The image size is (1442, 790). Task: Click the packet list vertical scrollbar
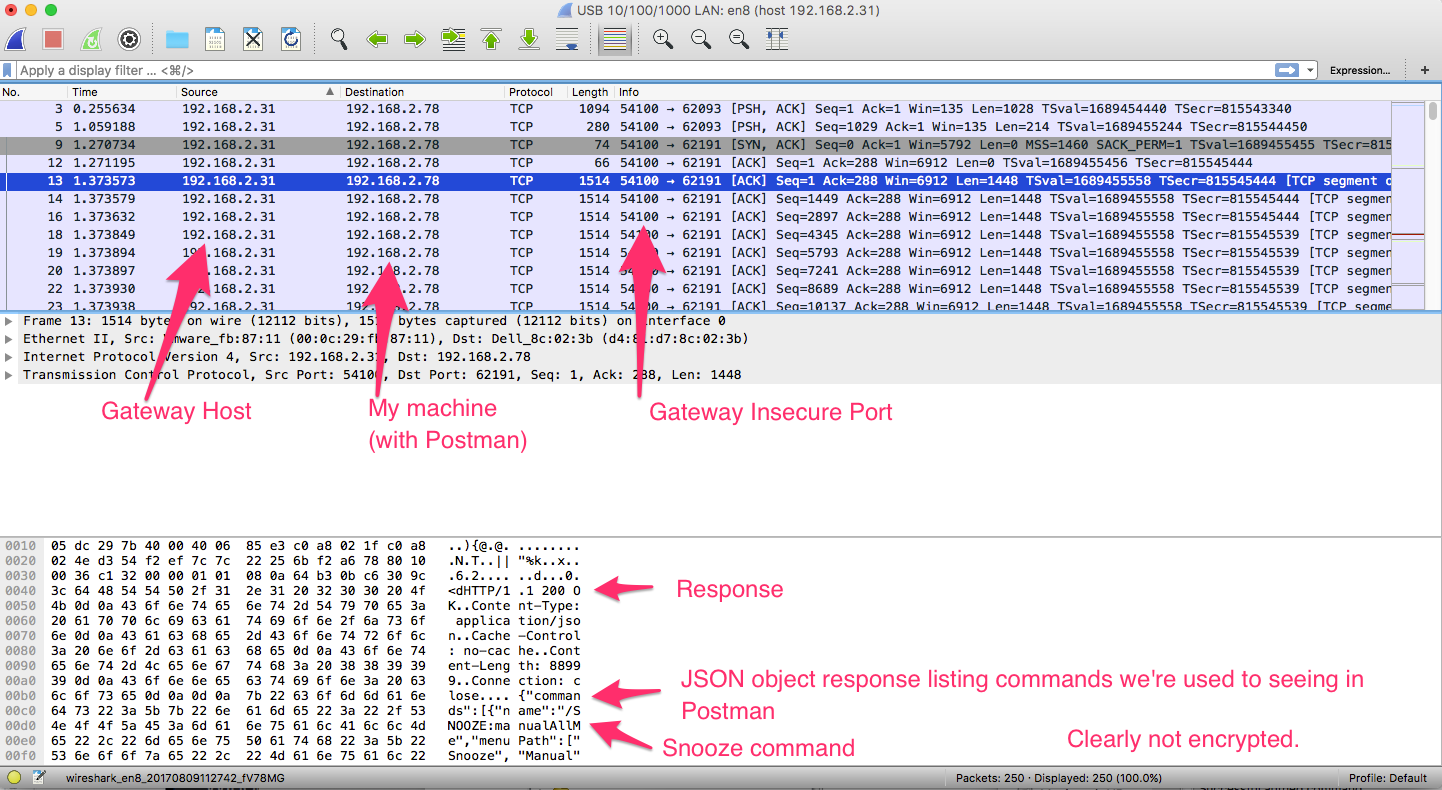1433,200
